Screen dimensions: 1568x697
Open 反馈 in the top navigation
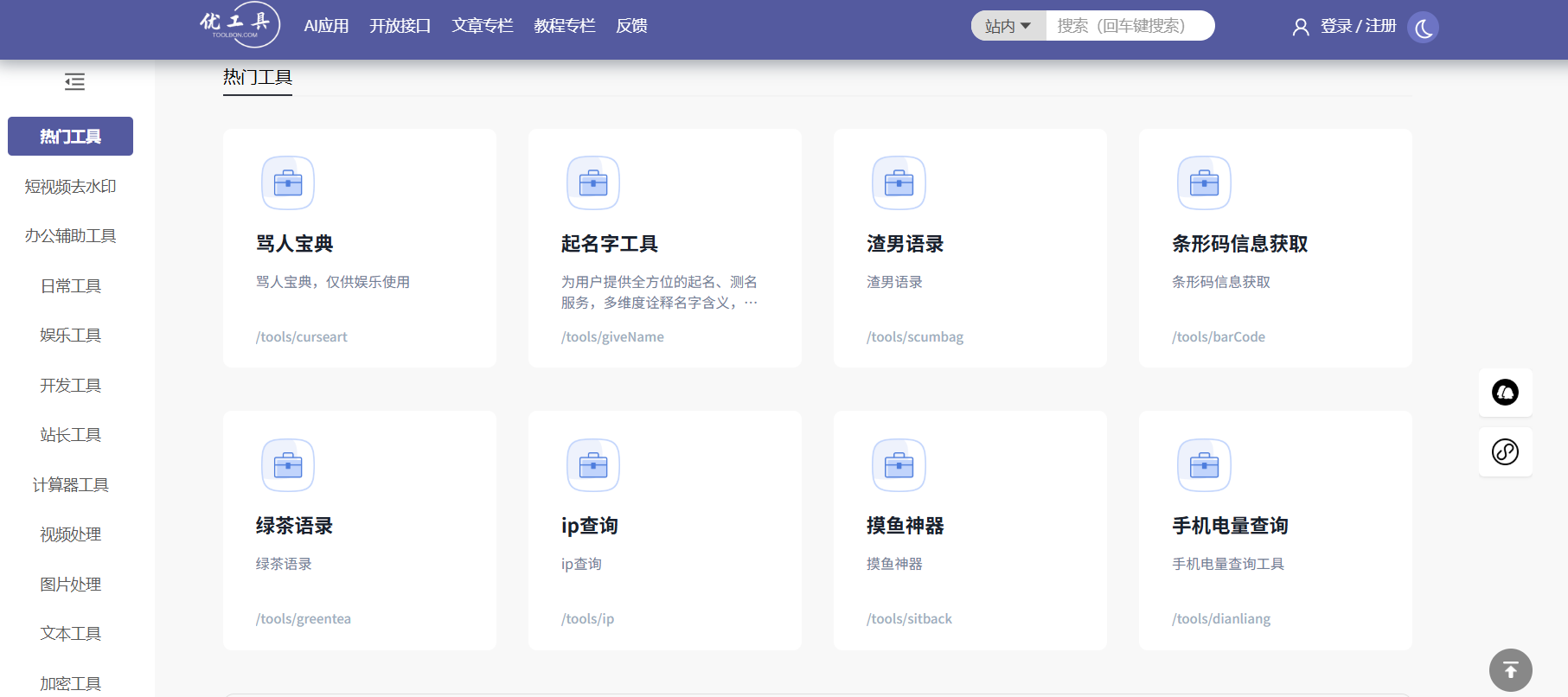click(x=631, y=26)
